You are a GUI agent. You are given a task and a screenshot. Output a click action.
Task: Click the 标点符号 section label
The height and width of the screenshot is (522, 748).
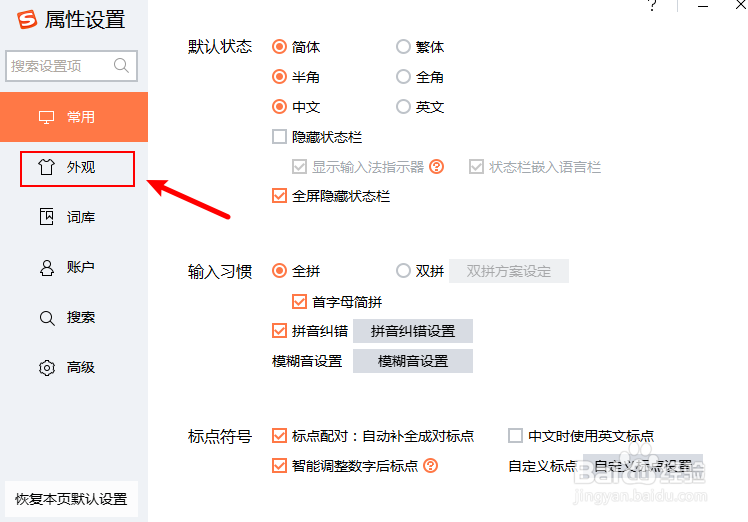220,436
